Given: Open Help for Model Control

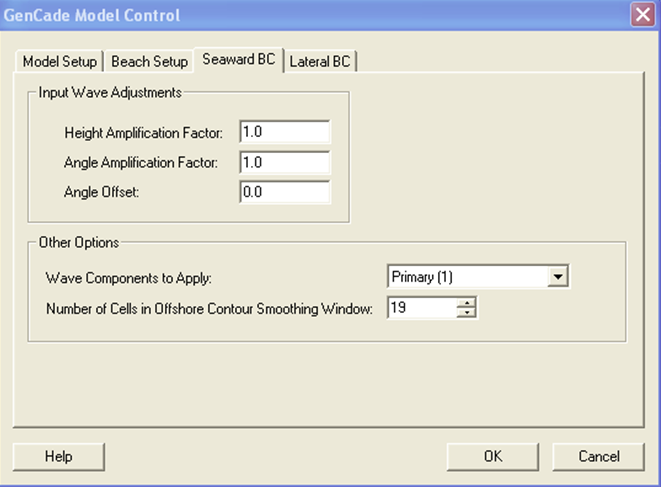Looking at the screenshot, I should pos(59,457).
